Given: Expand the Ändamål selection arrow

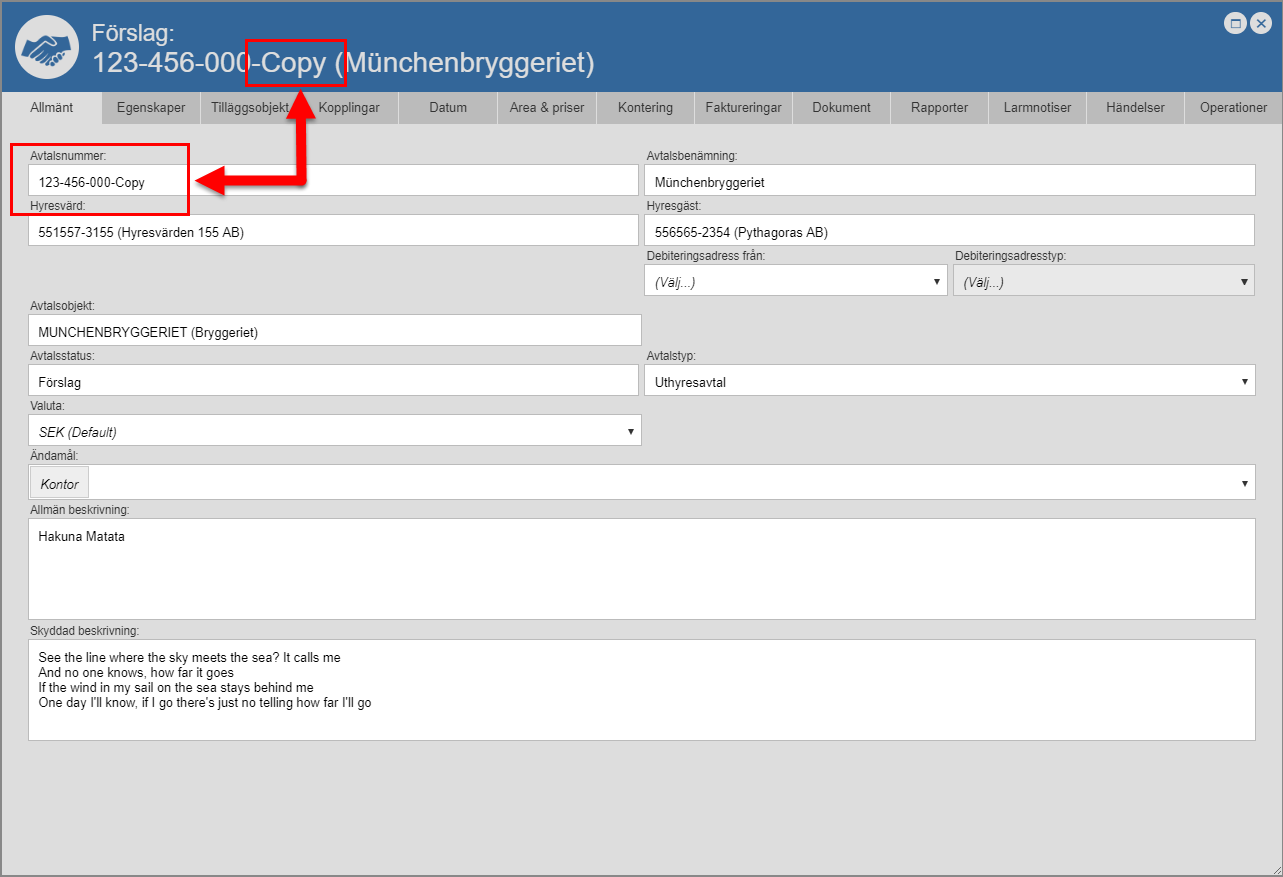Looking at the screenshot, I should (1245, 483).
